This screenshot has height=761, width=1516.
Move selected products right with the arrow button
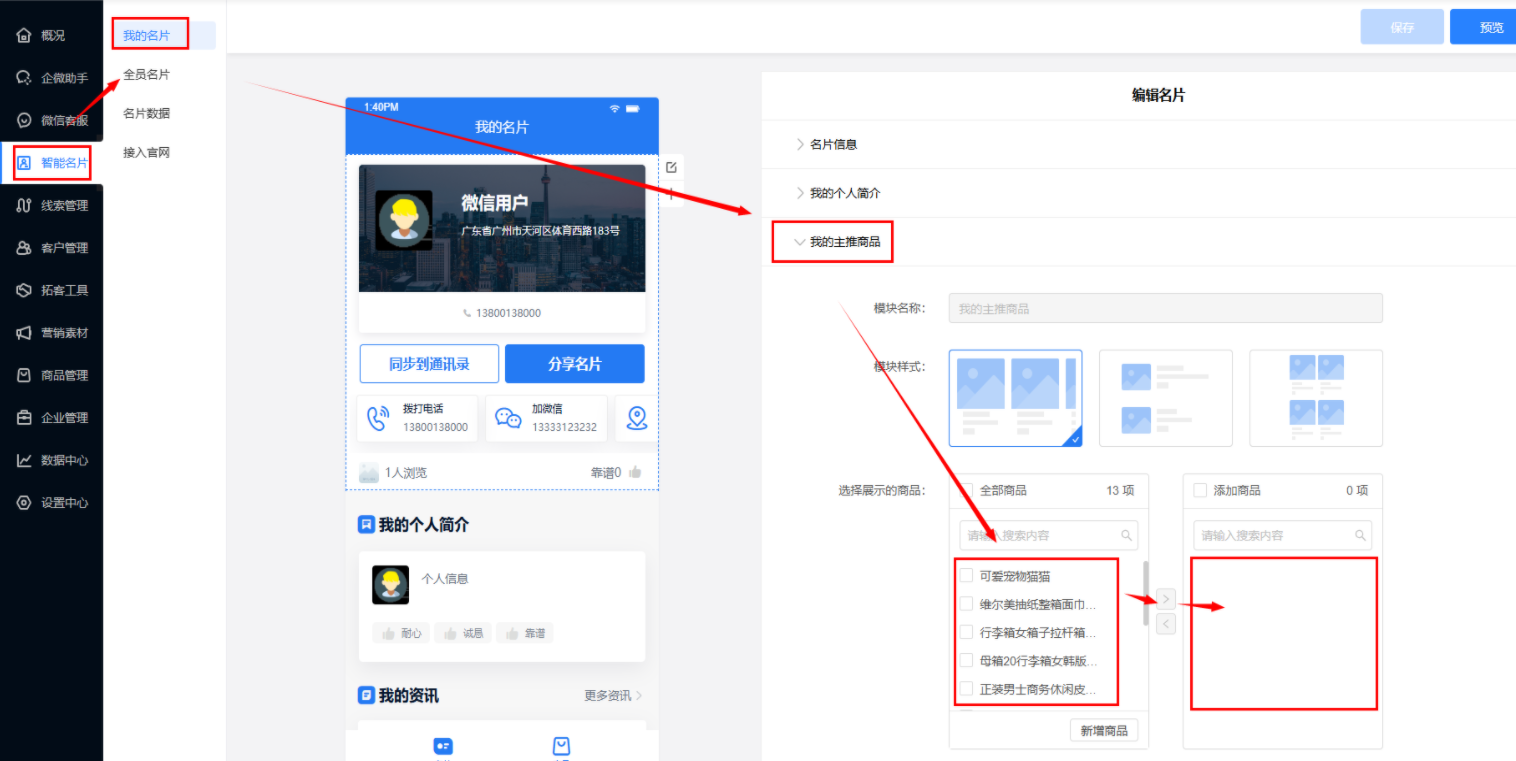[1166, 599]
